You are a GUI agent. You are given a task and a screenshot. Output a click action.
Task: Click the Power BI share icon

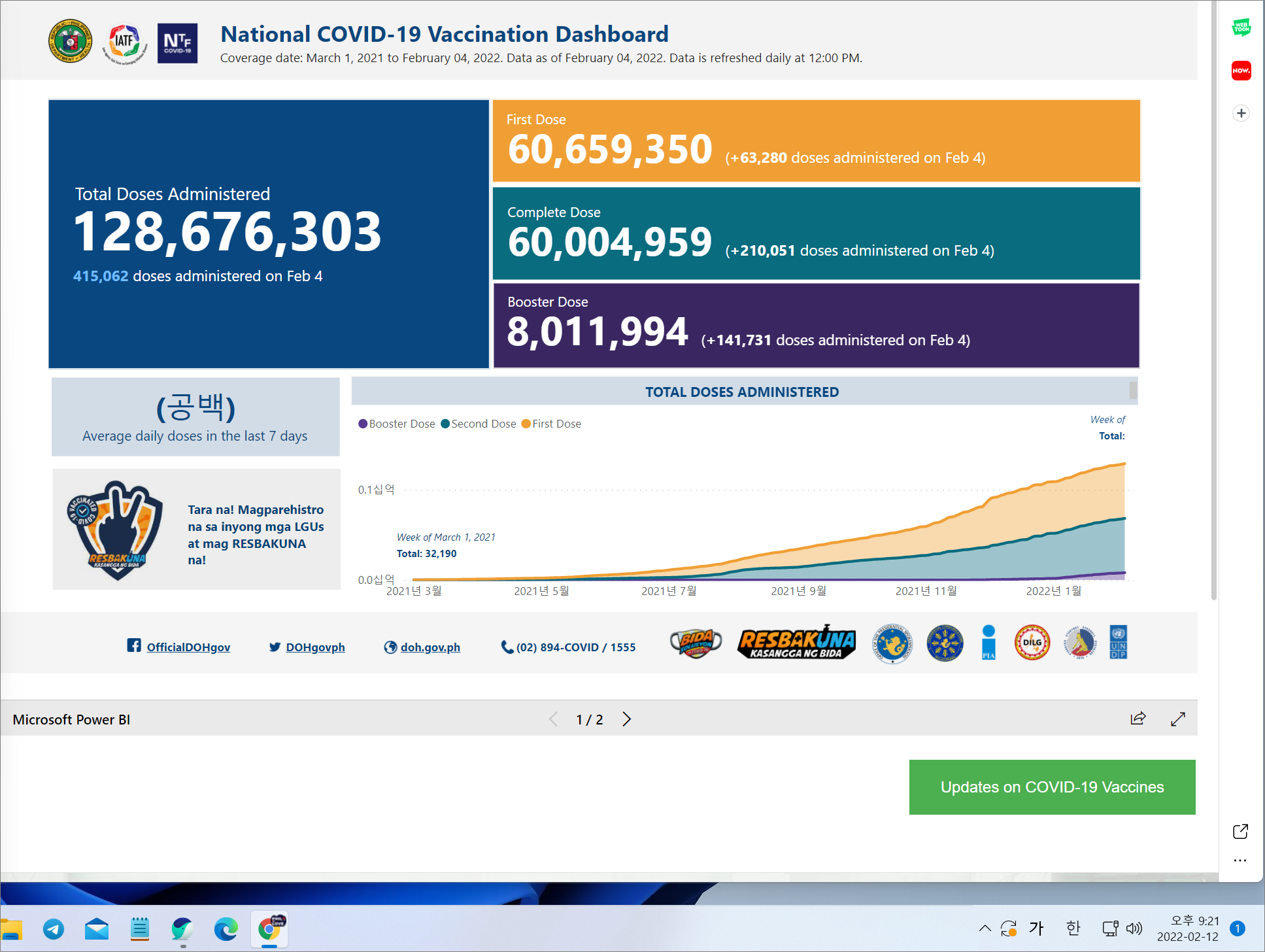(1138, 719)
